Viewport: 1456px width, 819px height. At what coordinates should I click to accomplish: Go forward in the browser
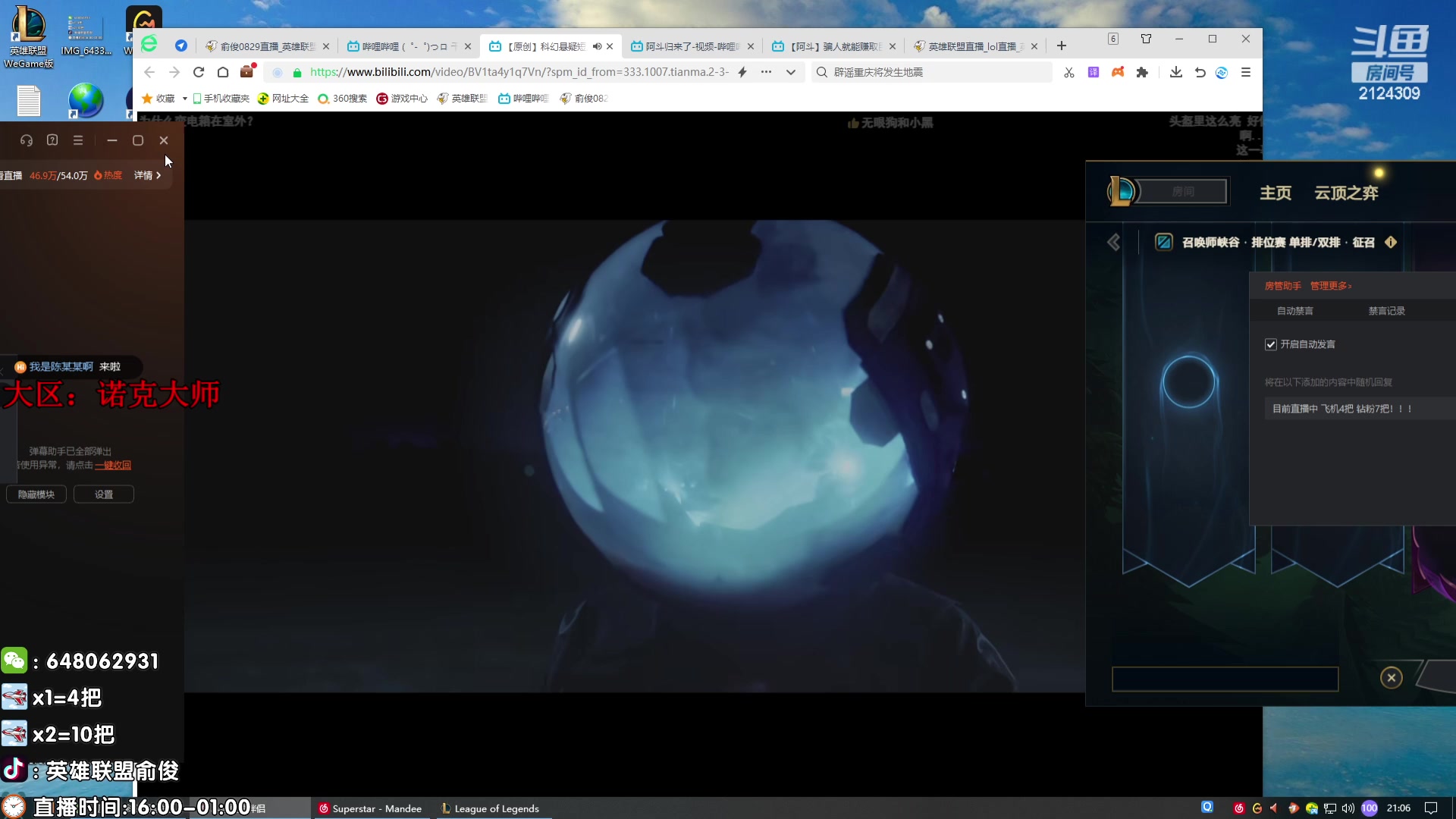pos(174,72)
